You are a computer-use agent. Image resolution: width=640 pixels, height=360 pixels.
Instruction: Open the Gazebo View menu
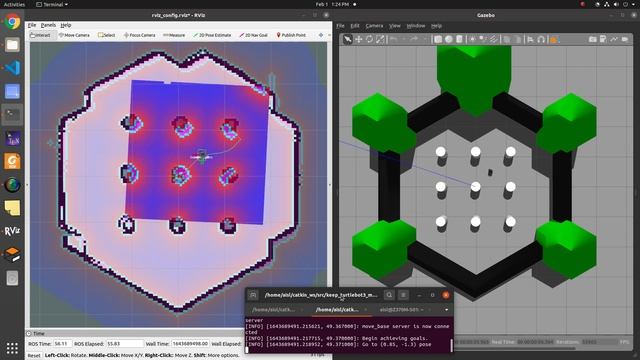[x=395, y=26]
